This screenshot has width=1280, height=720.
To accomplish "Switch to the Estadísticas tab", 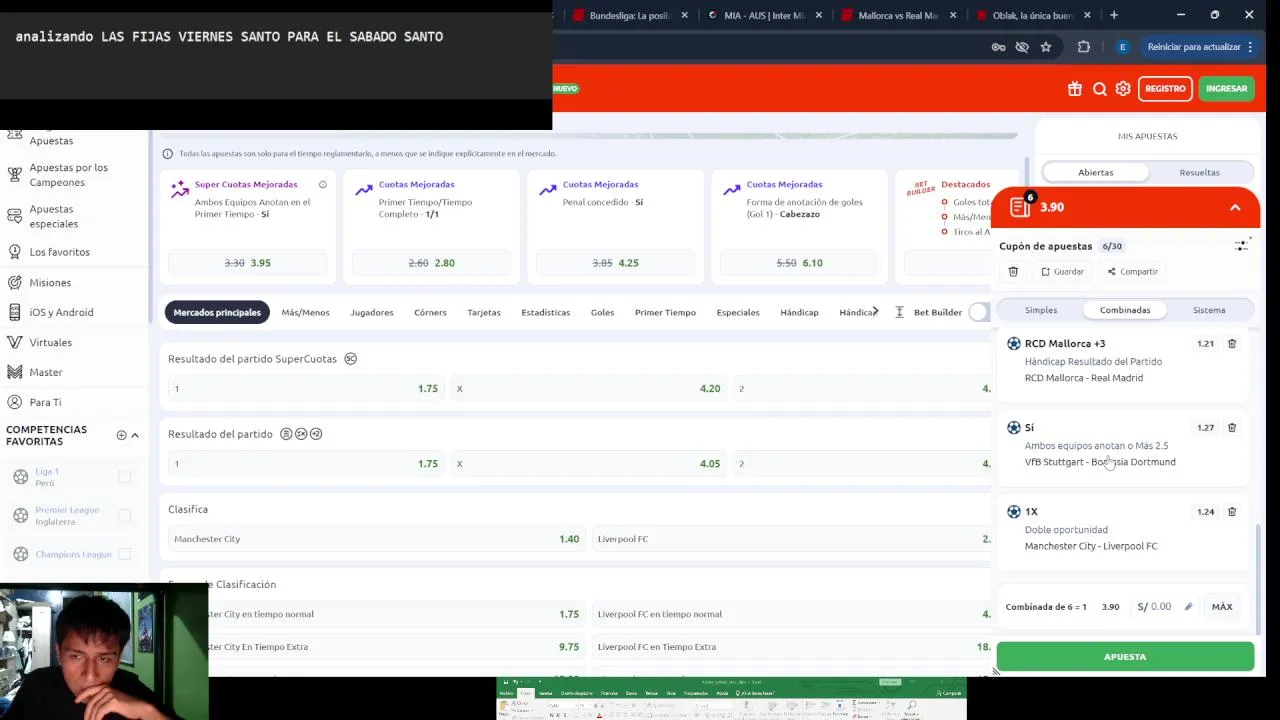I will click(545, 313).
